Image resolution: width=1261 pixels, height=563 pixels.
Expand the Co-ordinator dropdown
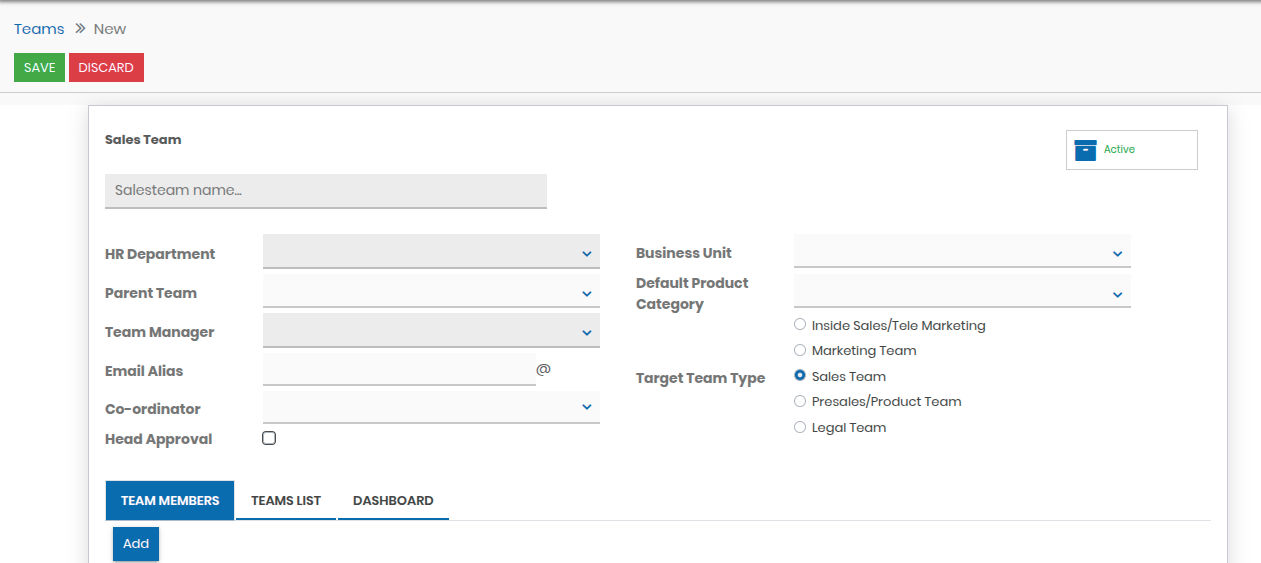431,408
